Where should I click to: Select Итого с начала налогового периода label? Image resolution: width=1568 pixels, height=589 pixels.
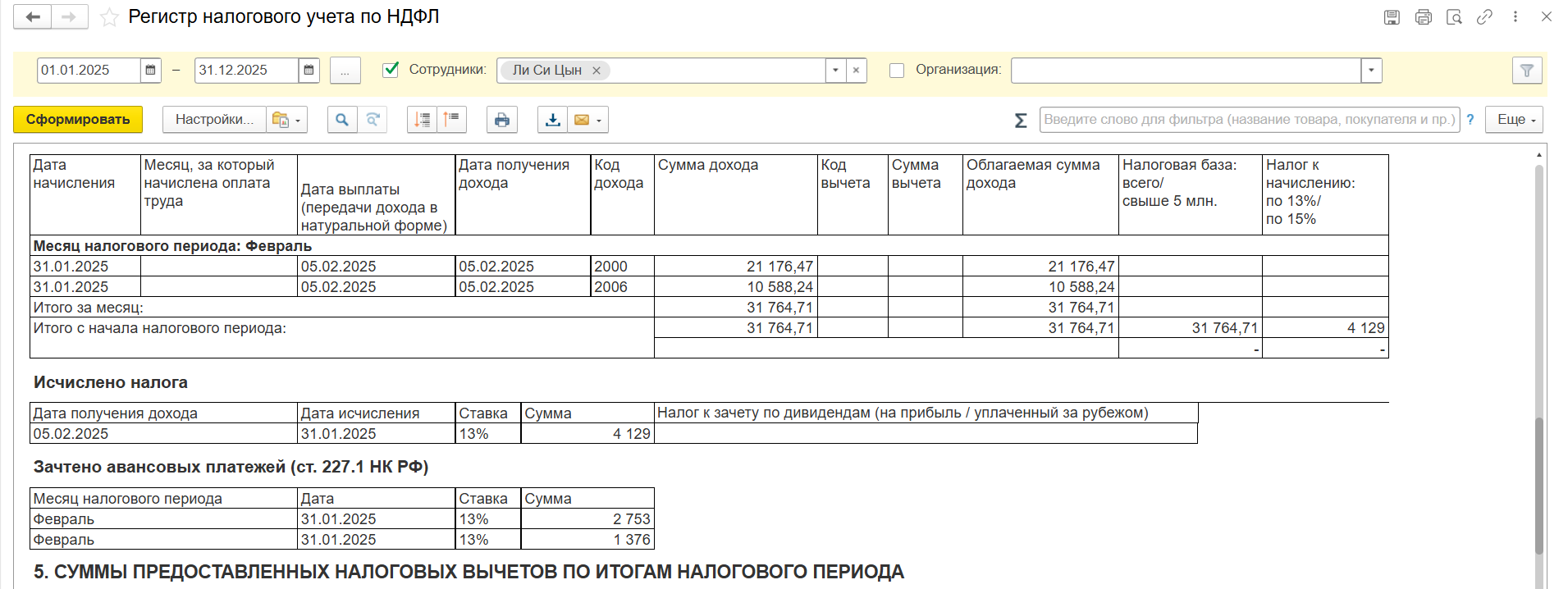click(x=159, y=328)
